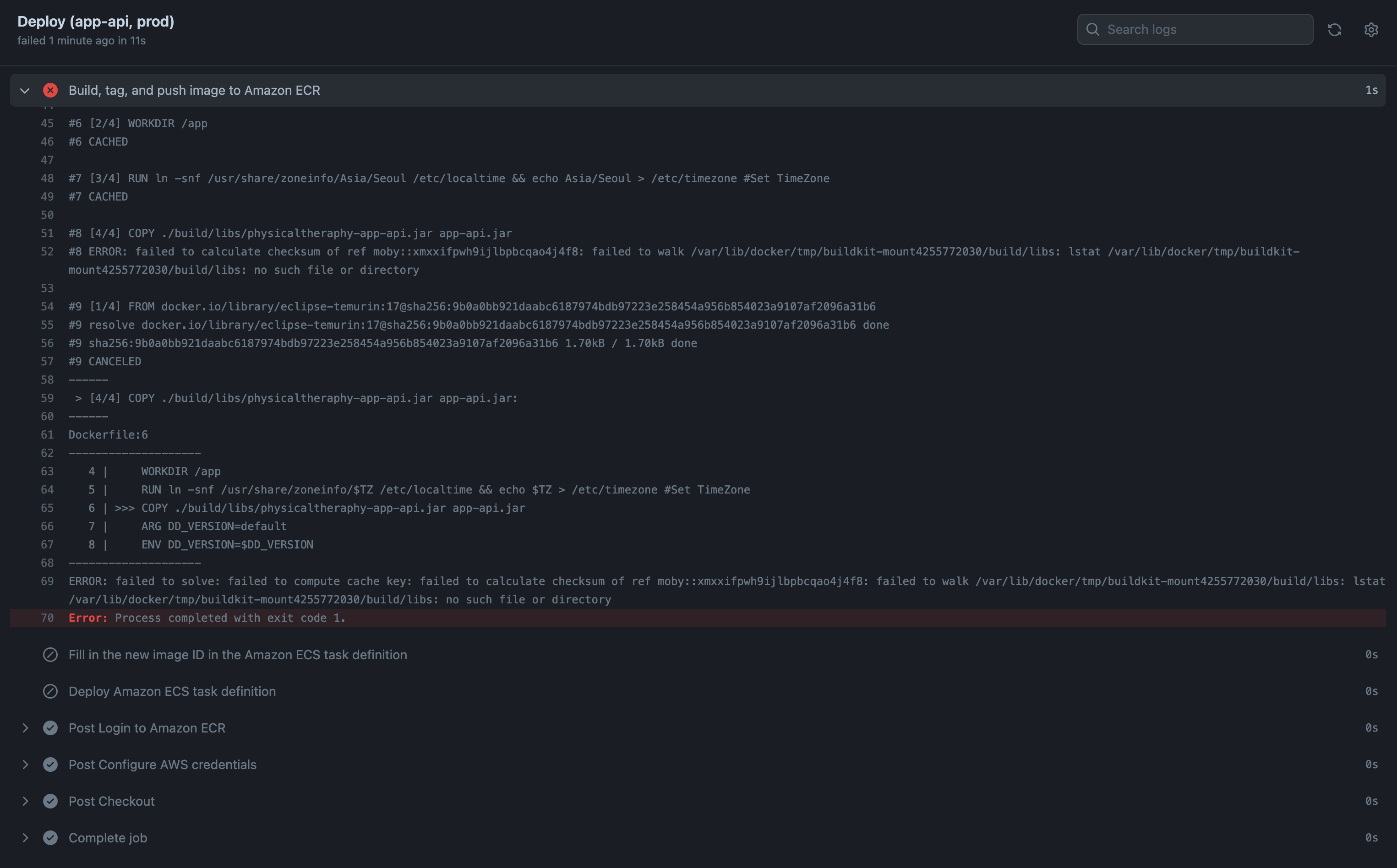Click success checkmark beside Complete job
The image size is (1397, 868).
point(50,838)
